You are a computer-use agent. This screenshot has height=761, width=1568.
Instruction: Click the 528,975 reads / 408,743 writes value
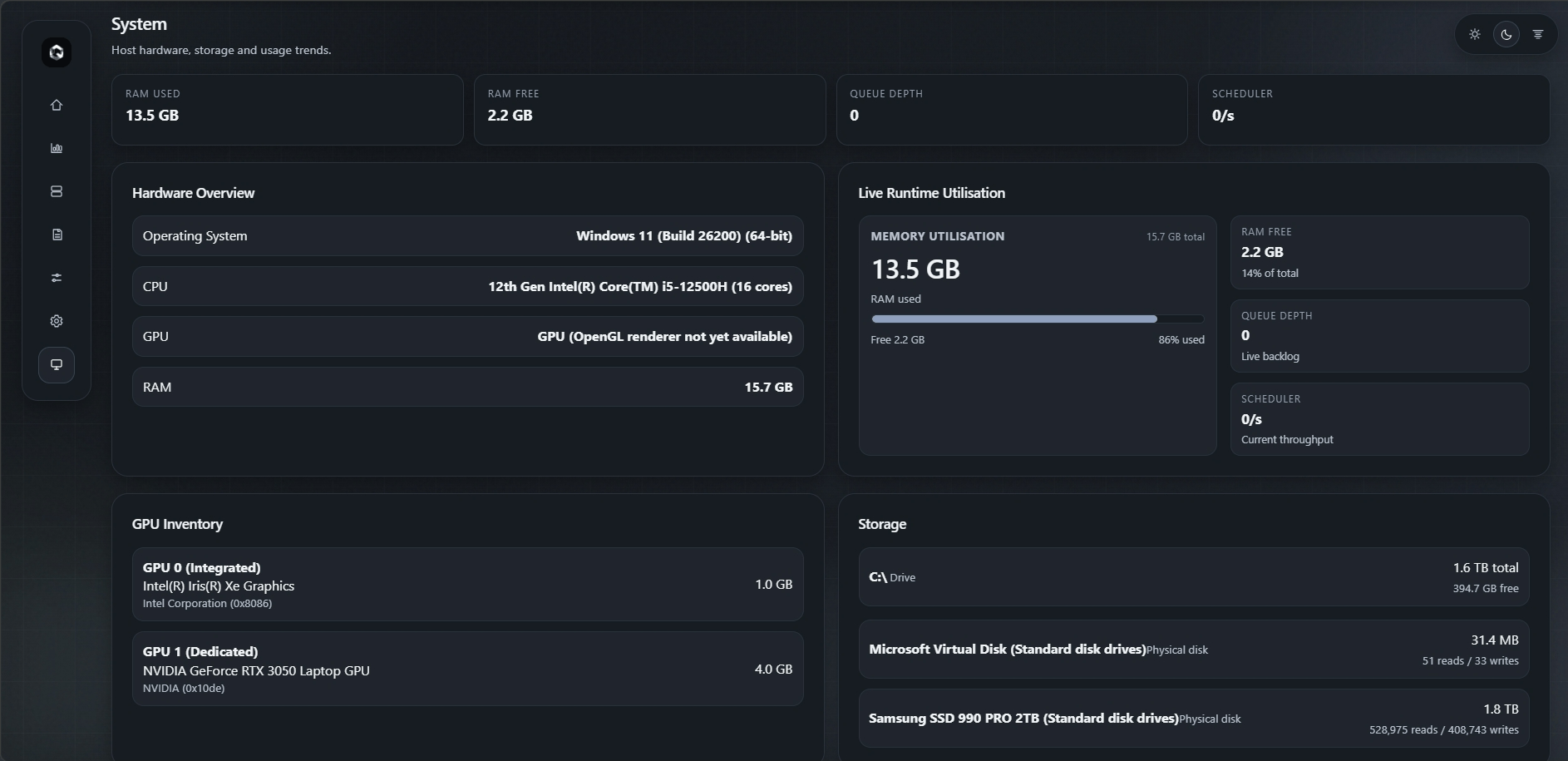[x=1444, y=730]
